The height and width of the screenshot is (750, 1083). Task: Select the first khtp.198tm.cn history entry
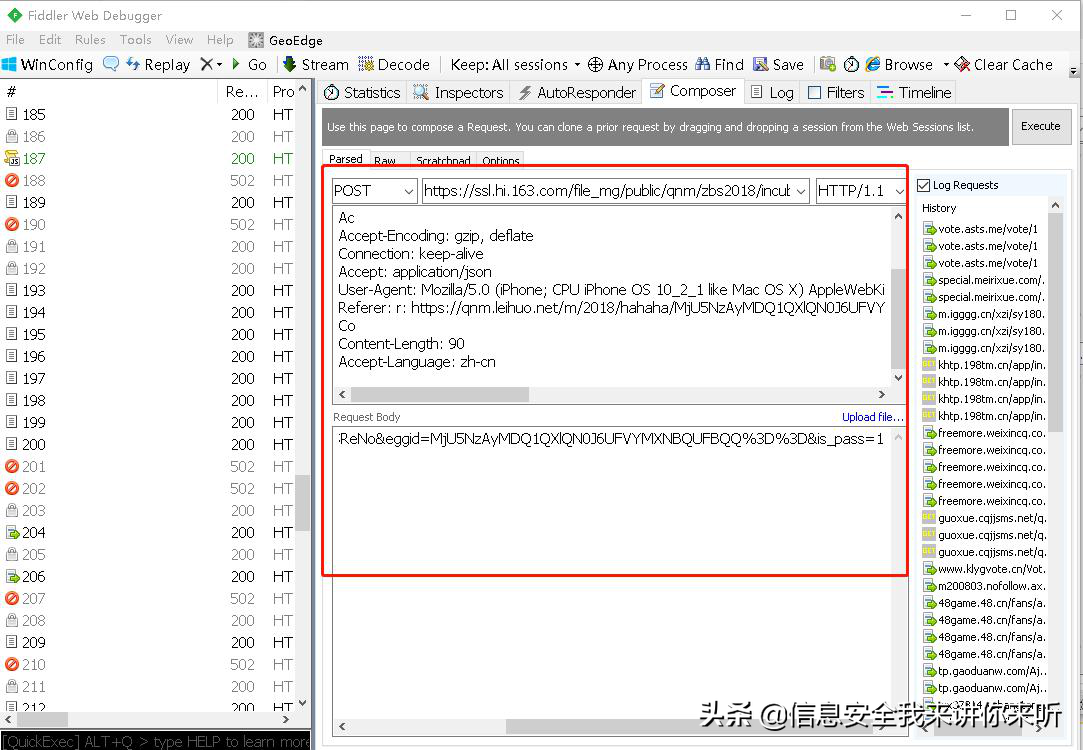click(x=984, y=365)
